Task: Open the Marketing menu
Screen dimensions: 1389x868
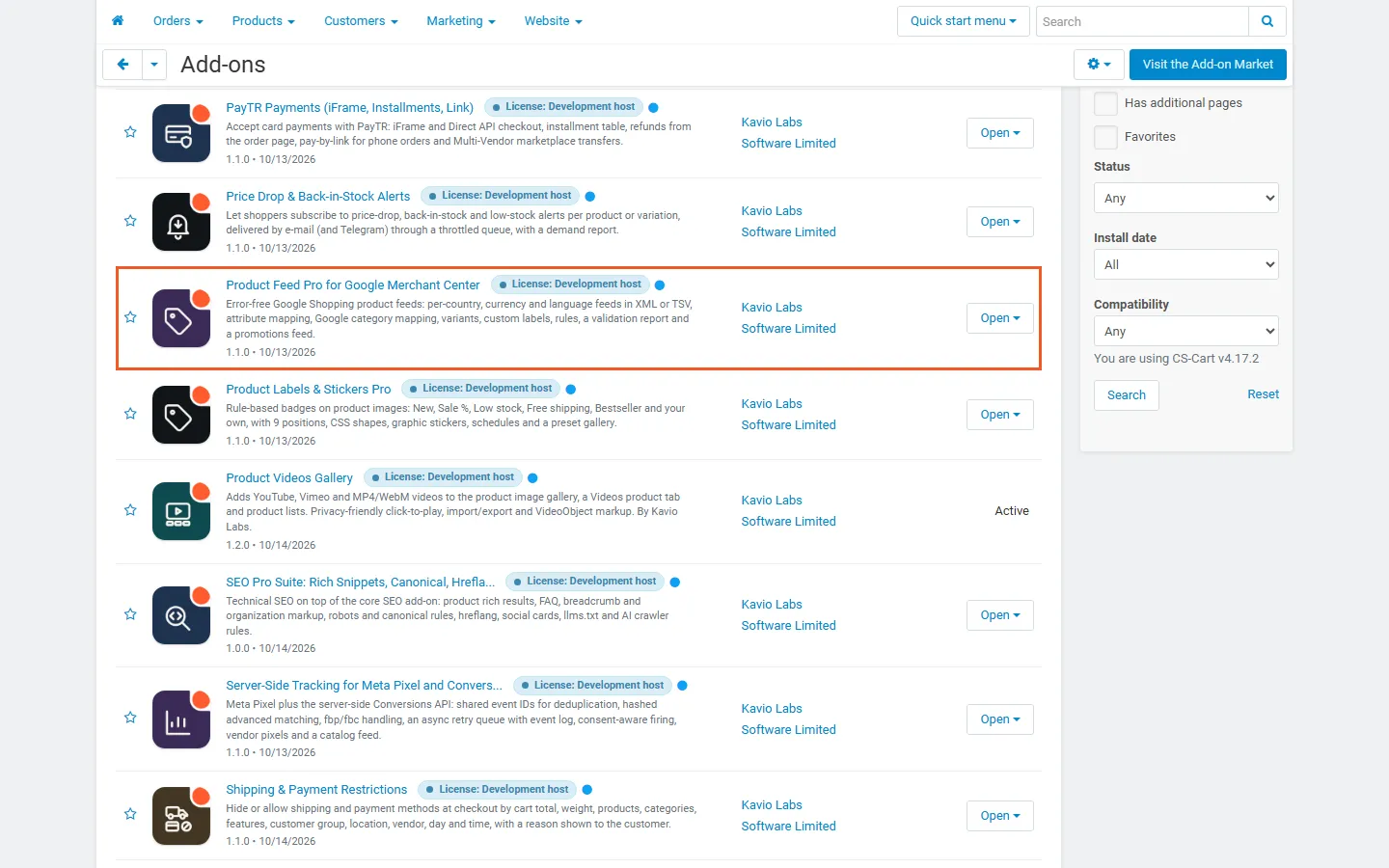Action: pos(461,21)
